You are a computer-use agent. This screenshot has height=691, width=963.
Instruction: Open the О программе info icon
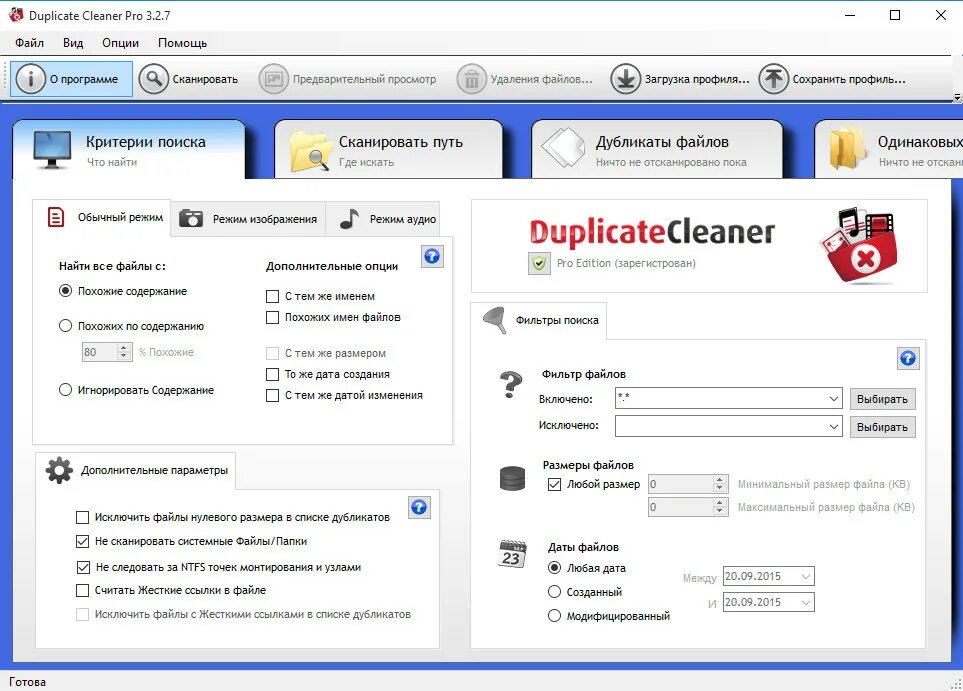tap(30, 79)
